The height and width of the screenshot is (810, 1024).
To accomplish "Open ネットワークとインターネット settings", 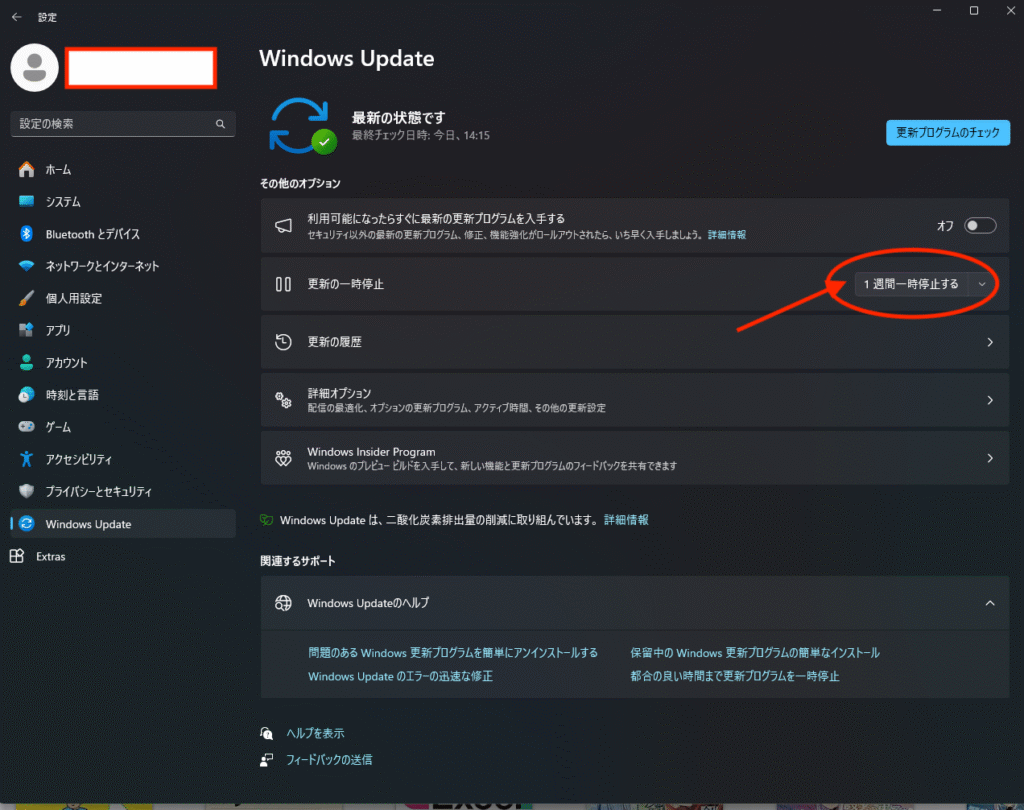I will click(123, 266).
